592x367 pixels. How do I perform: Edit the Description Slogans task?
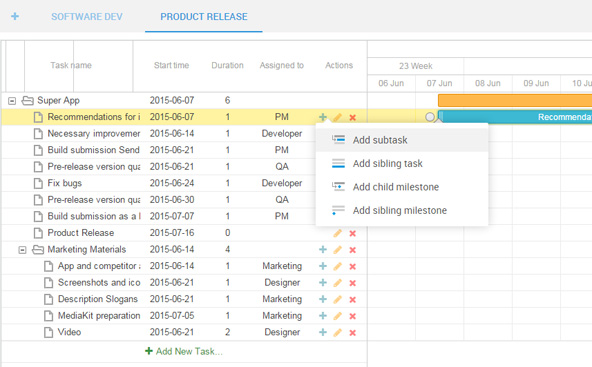point(338,300)
